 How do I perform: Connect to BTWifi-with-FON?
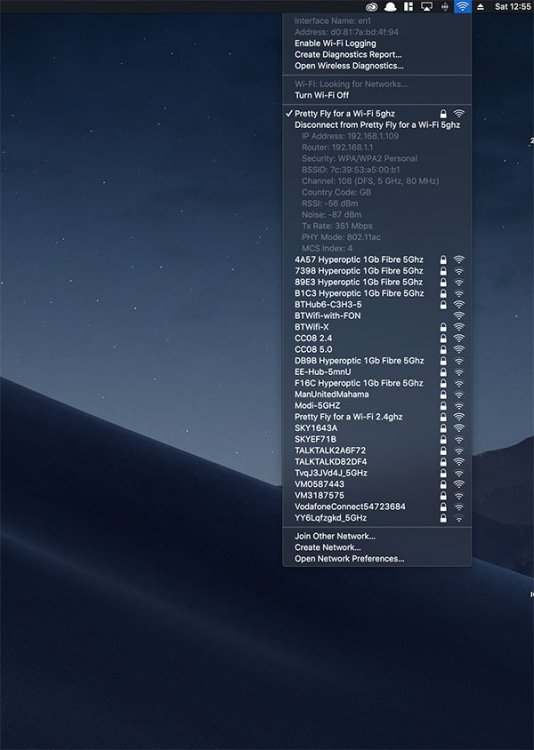(x=377, y=316)
